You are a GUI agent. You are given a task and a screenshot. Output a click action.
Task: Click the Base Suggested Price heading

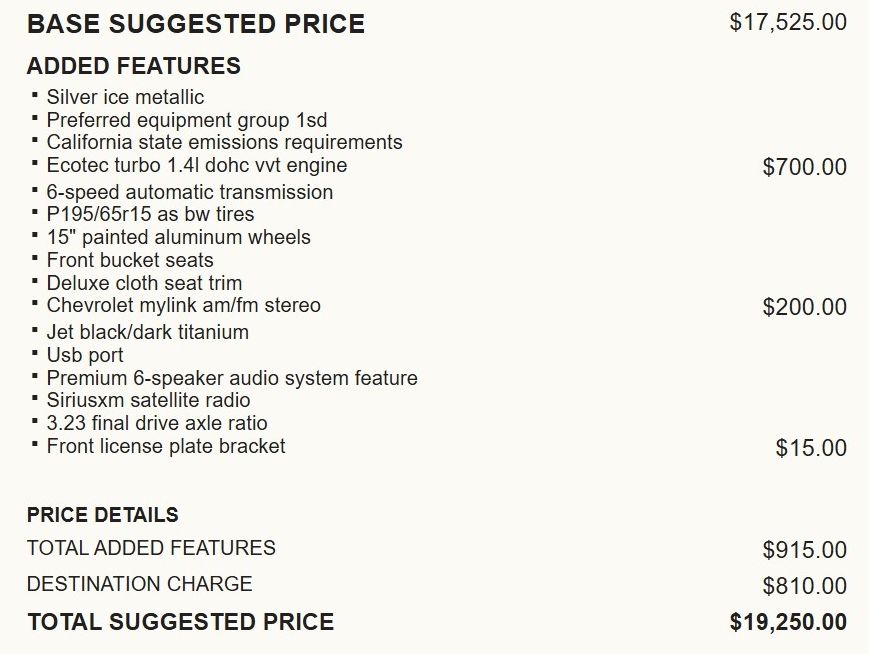point(196,24)
